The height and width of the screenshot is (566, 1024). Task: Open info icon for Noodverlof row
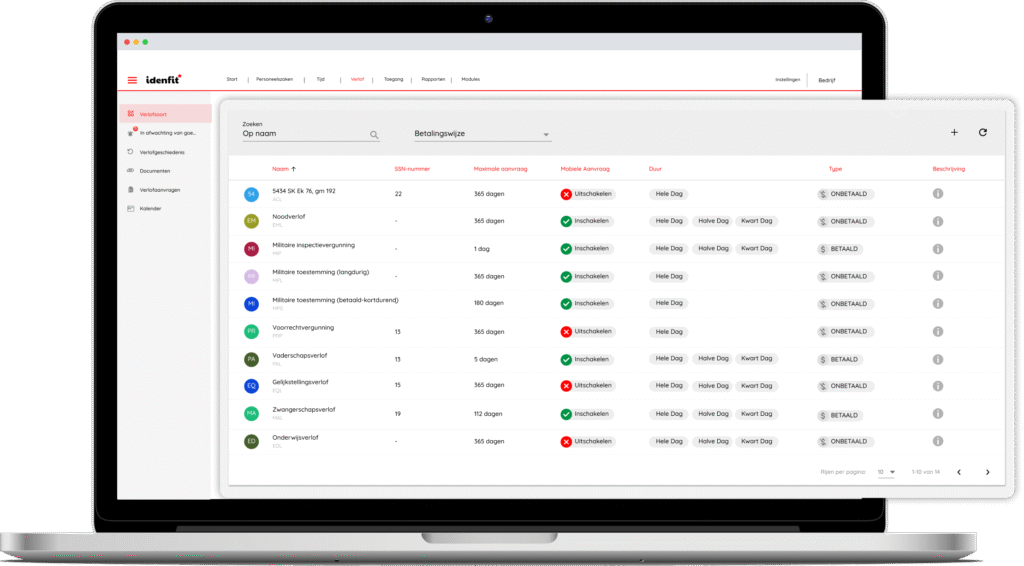point(938,221)
